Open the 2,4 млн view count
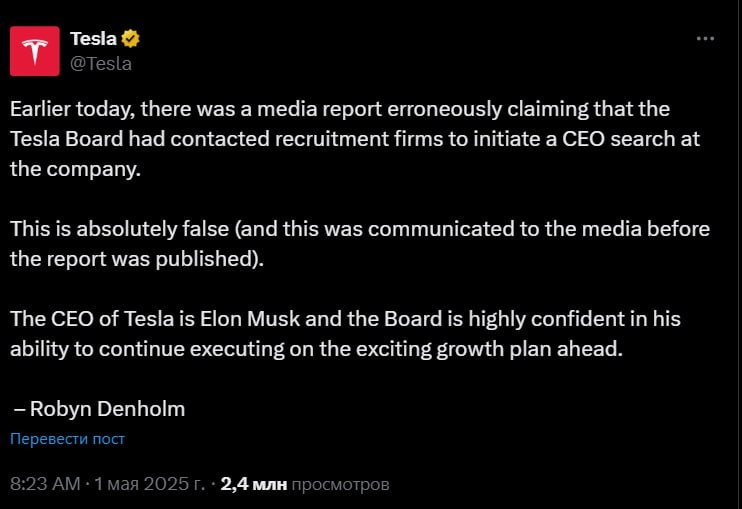742x509 pixels. 254,483
